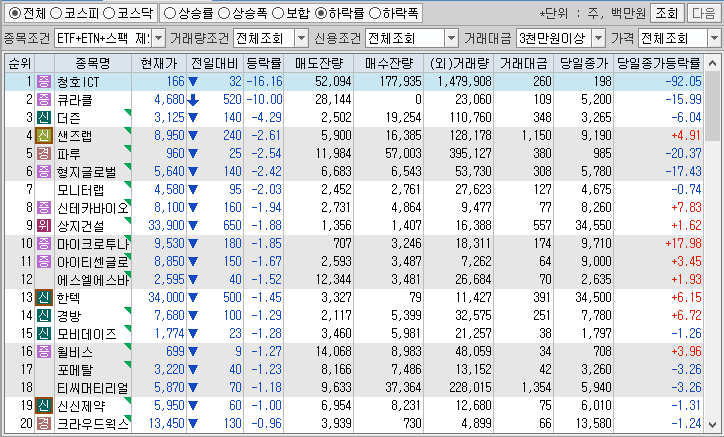Click the 증 badge beside 신테카바이오
This screenshot has height=437, width=724.
[44, 208]
